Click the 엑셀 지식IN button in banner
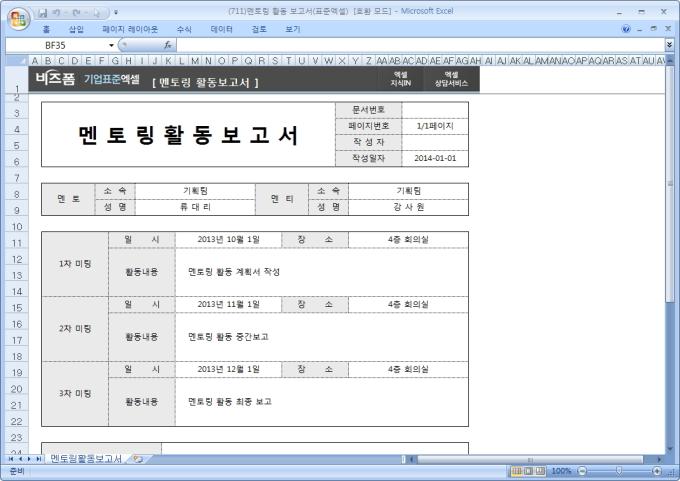680x481 pixels. (x=400, y=79)
